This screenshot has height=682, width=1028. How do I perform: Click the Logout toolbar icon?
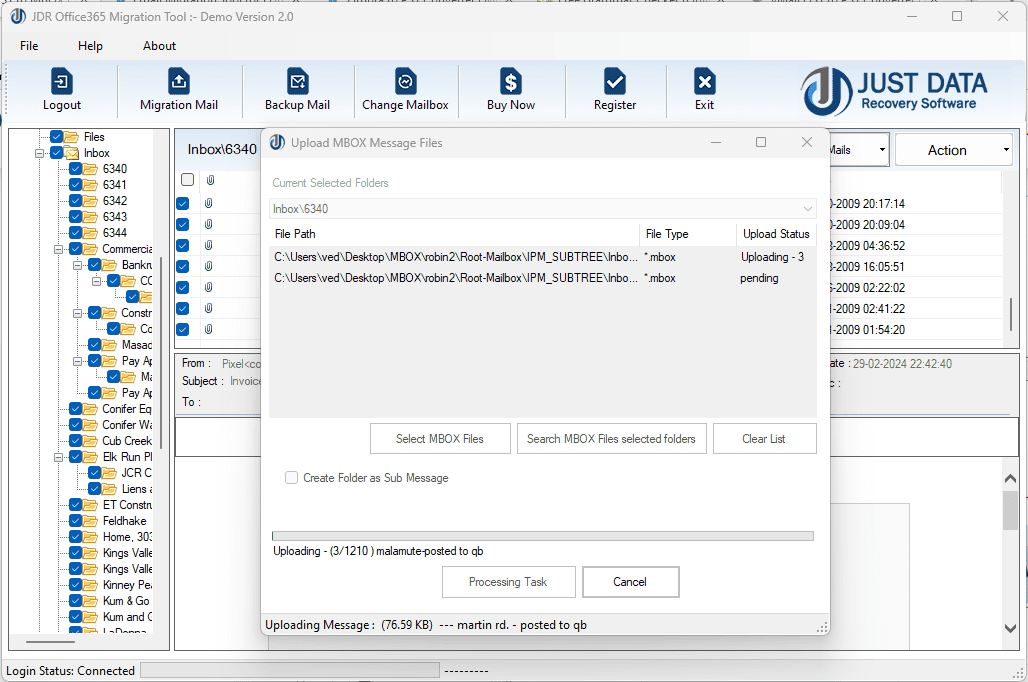(62, 83)
